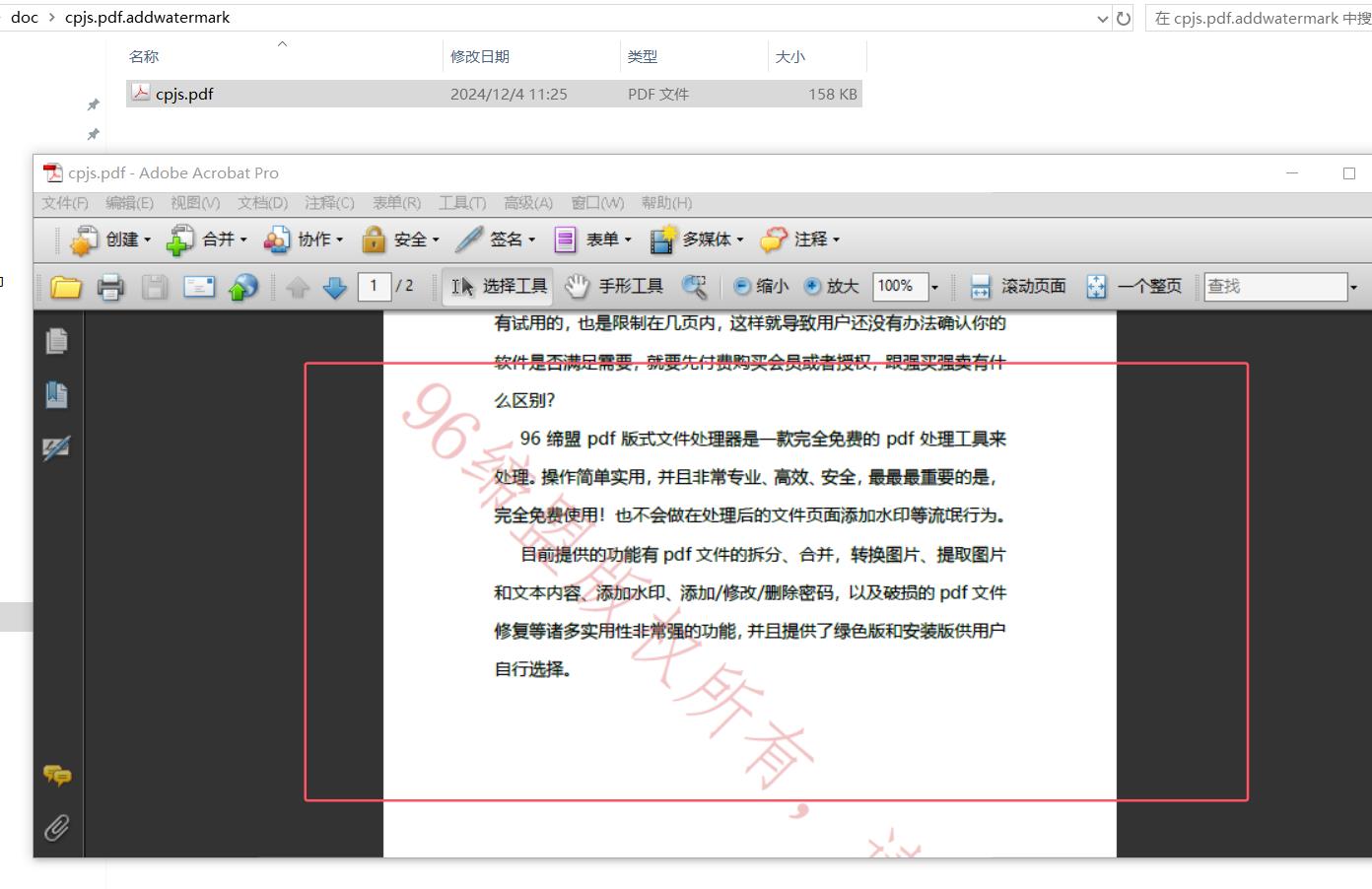Open the 注释(C) menu

click(329, 203)
